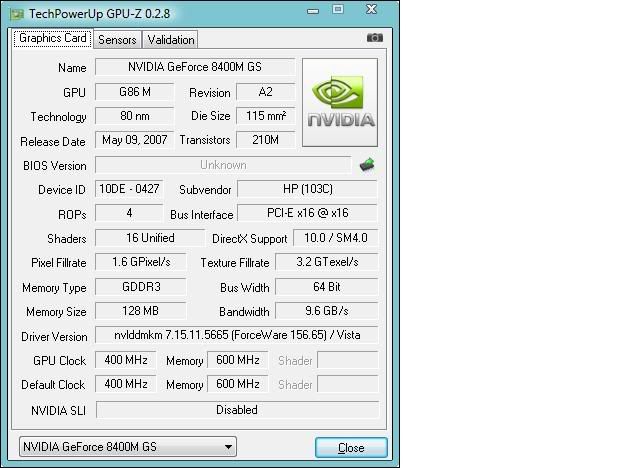
Task: Close window via title bar X
Action: point(371,9)
